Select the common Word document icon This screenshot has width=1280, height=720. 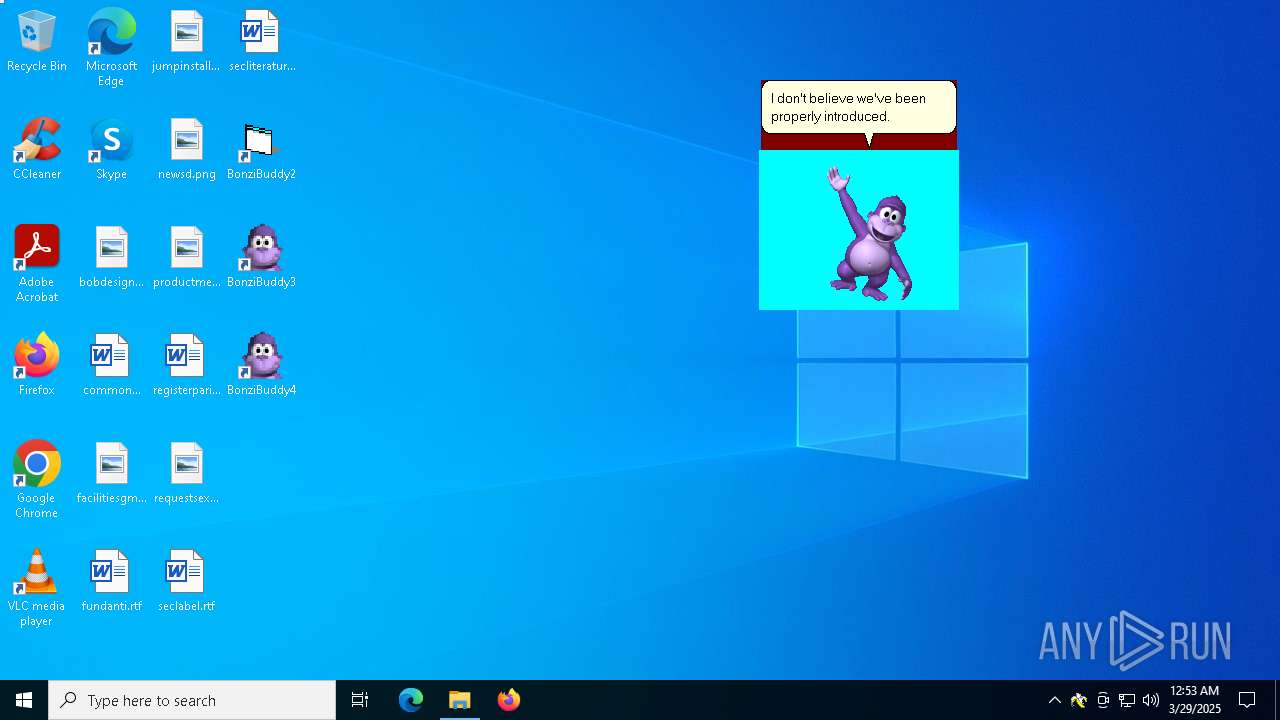pos(111,365)
